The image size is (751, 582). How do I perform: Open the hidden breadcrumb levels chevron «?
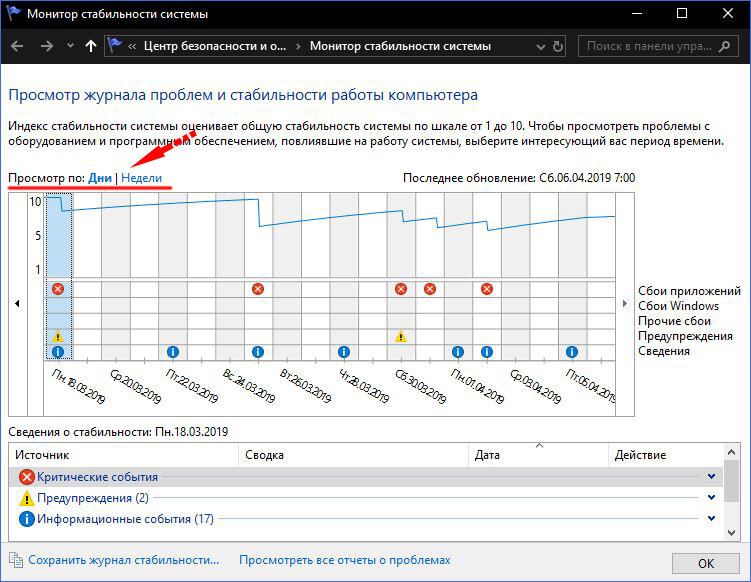pos(132,46)
